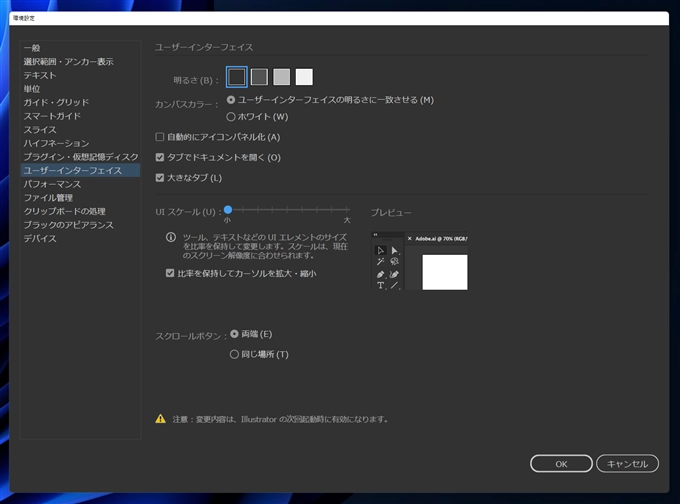The width and height of the screenshot is (680, 504).
Task: Click Line Segment tool icon in preview
Action: point(394,285)
